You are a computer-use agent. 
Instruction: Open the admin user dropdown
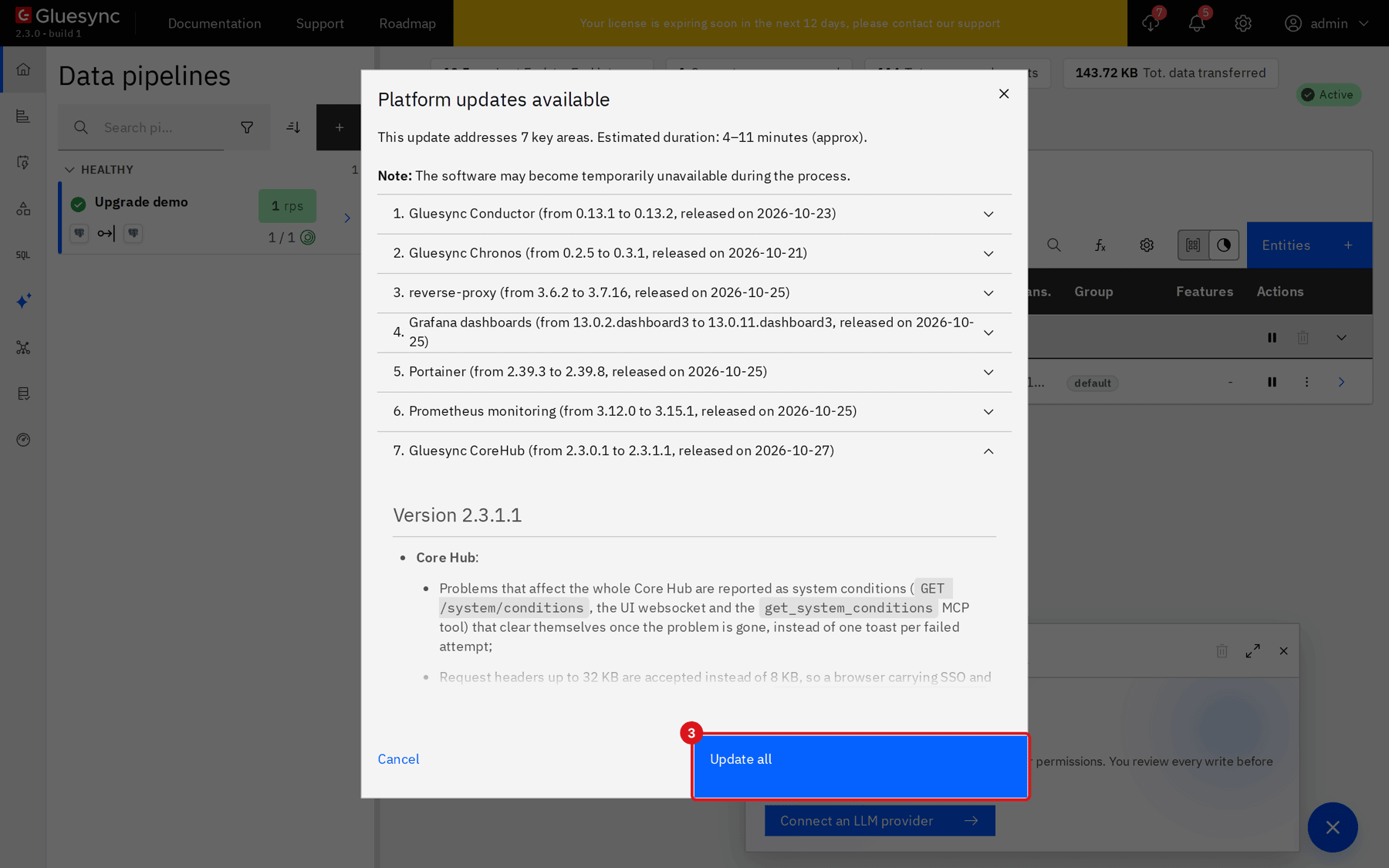(1326, 23)
